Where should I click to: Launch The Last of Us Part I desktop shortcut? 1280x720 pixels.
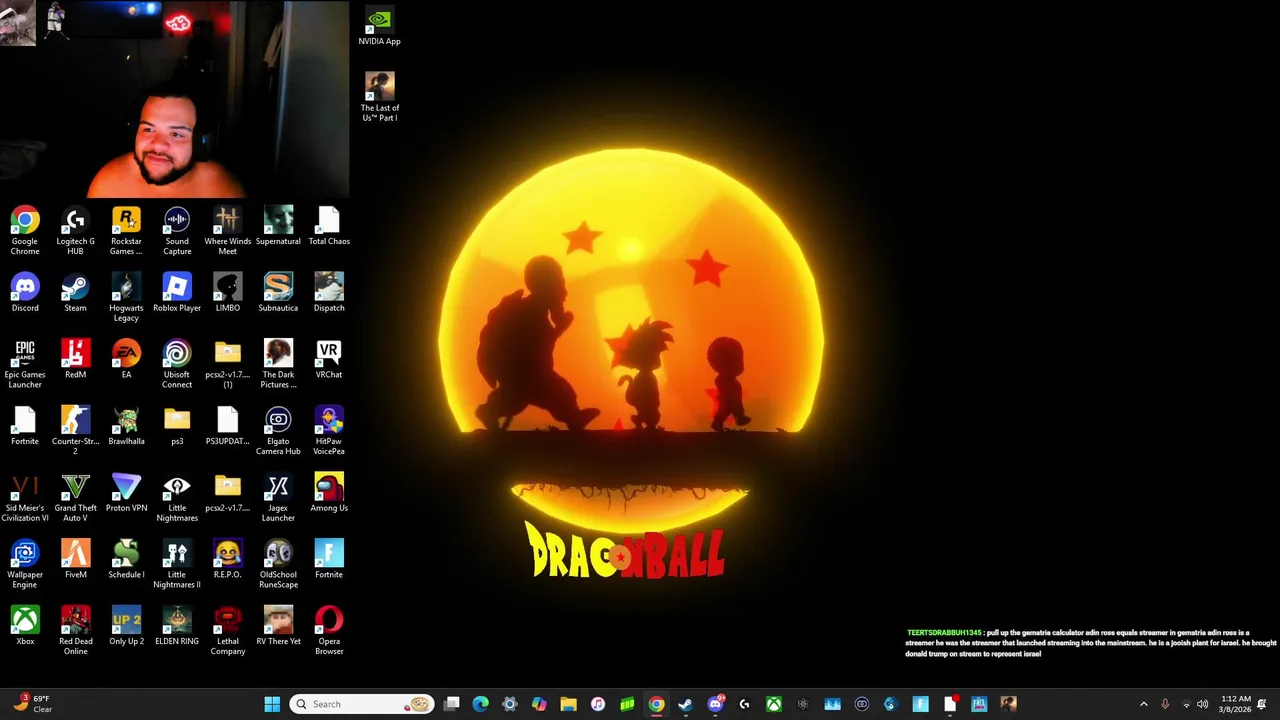pyautogui.click(x=379, y=97)
